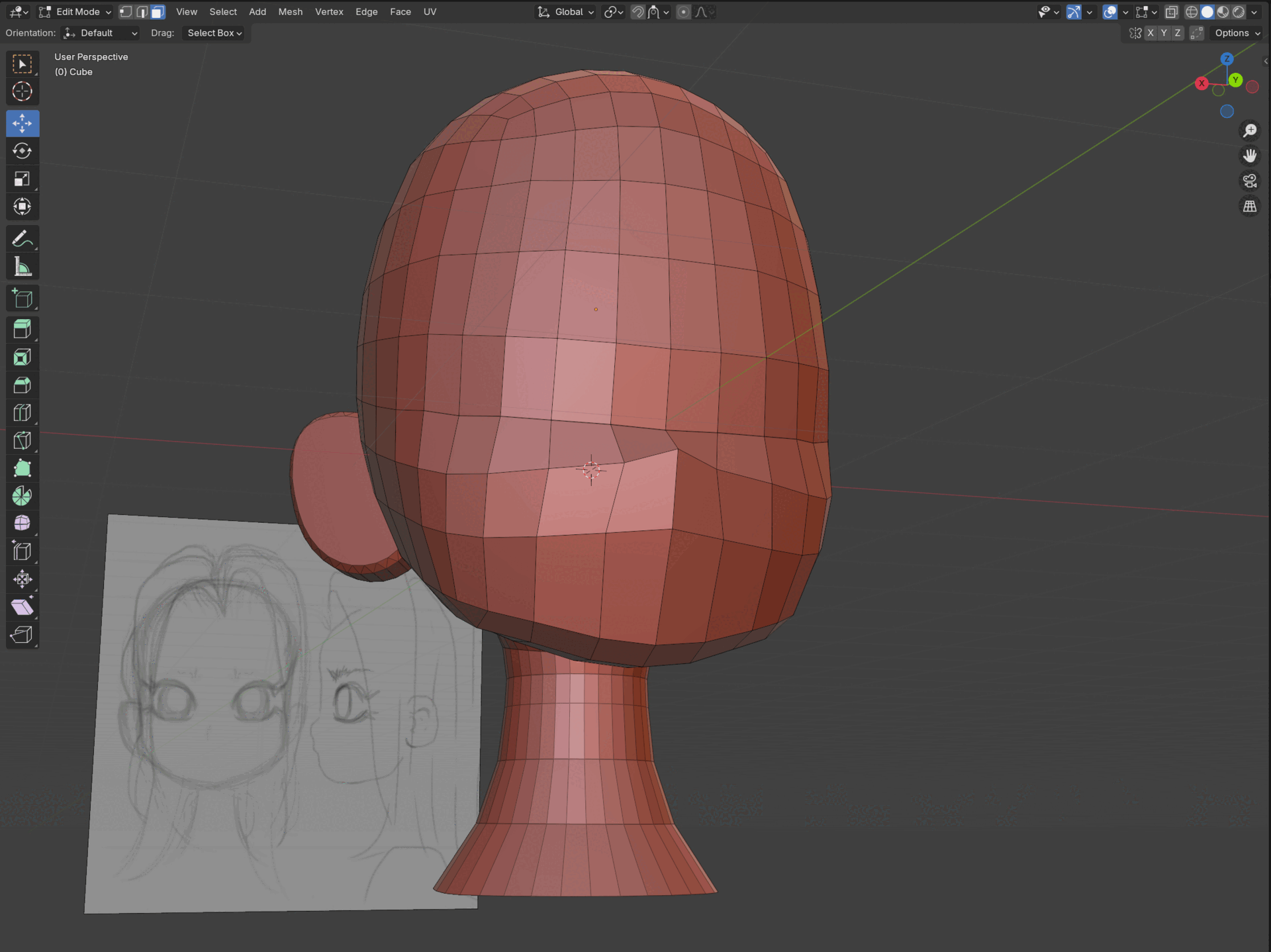Select the Loop Cut tool
1271x952 pixels.
point(22,413)
